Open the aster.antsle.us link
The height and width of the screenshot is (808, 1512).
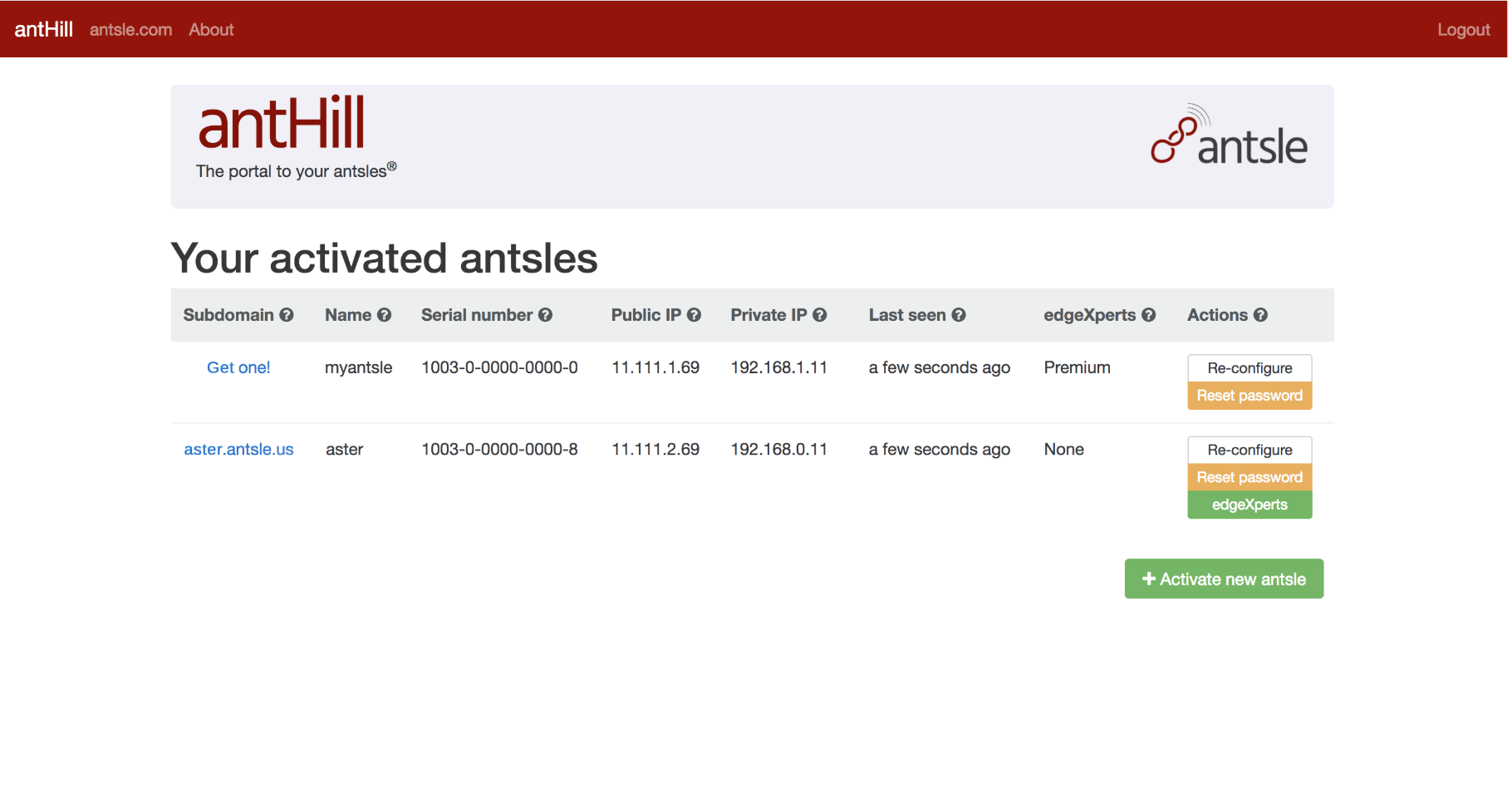click(238, 449)
